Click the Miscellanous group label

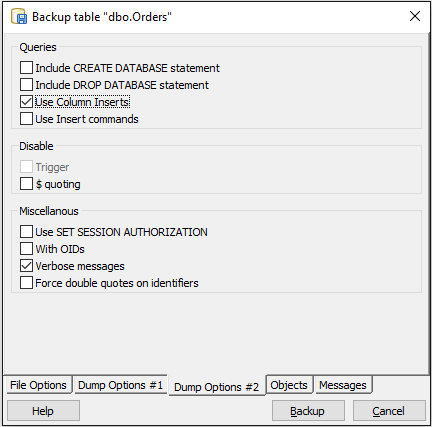click(49, 211)
